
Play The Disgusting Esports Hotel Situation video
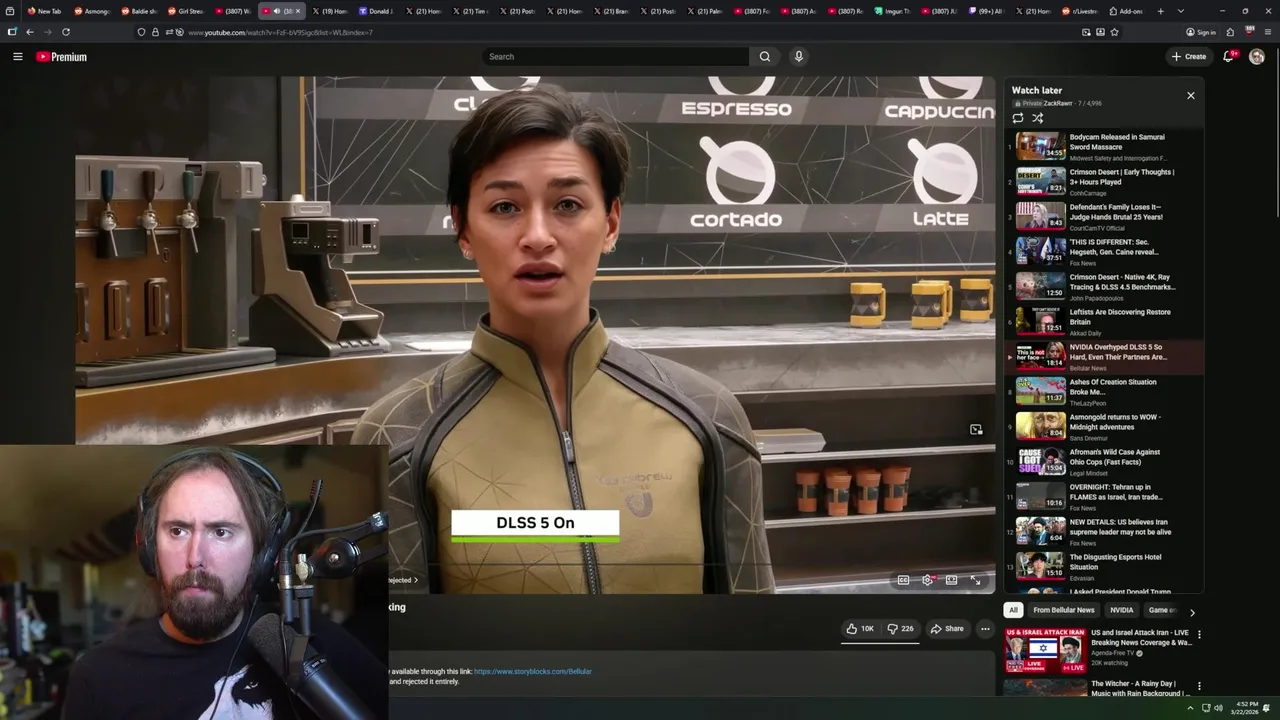coord(1104,567)
